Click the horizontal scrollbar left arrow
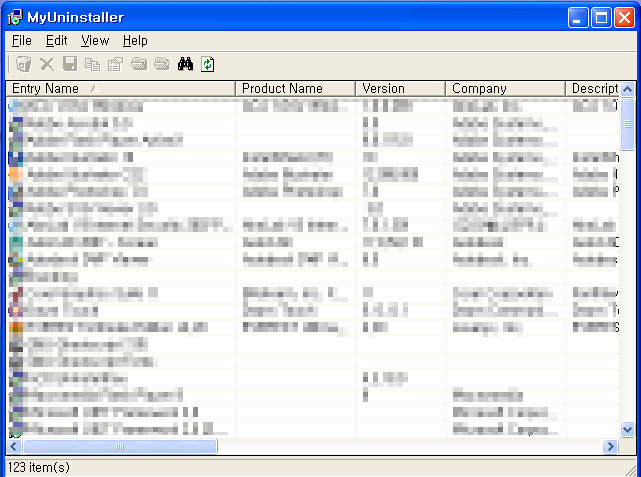The image size is (641, 477). click(x=13, y=446)
